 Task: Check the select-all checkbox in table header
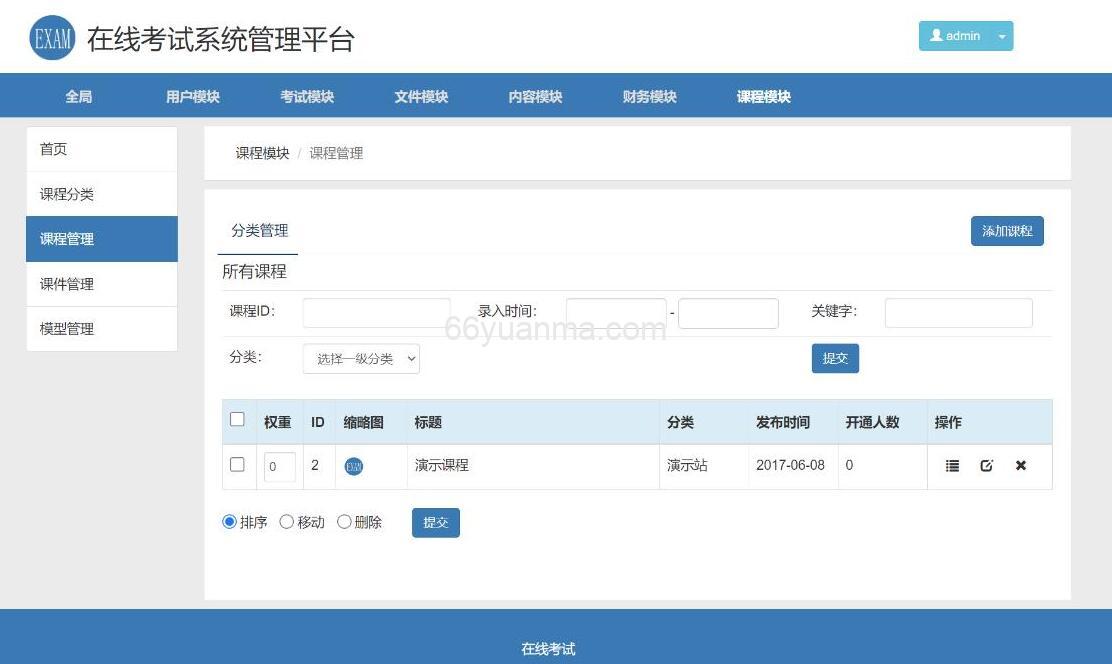click(x=237, y=420)
